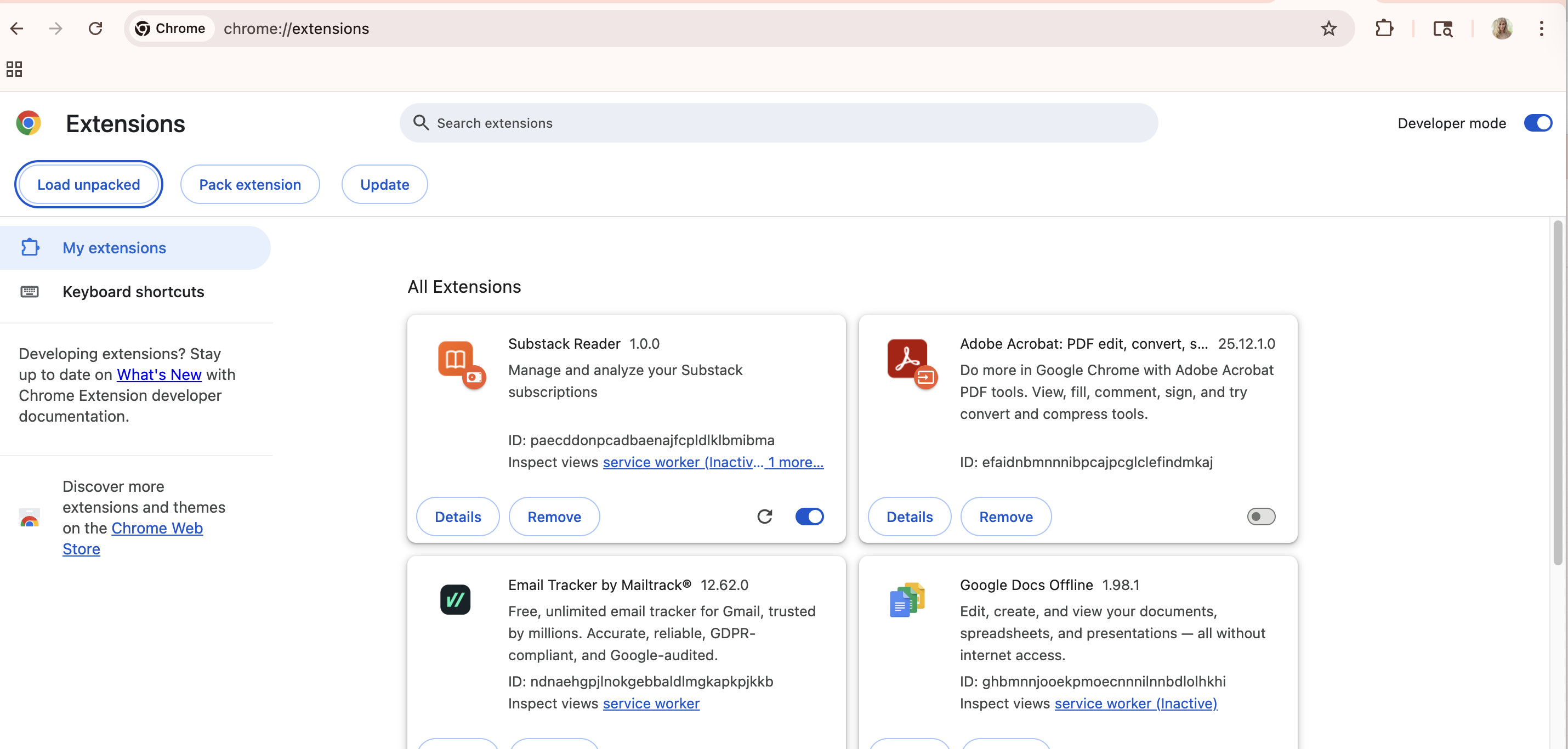Open the Chrome three-dot menu

click(1541, 29)
